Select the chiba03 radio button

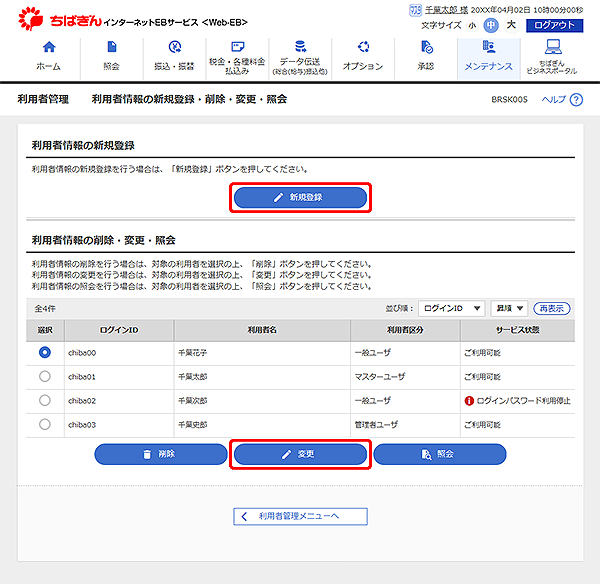point(45,424)
